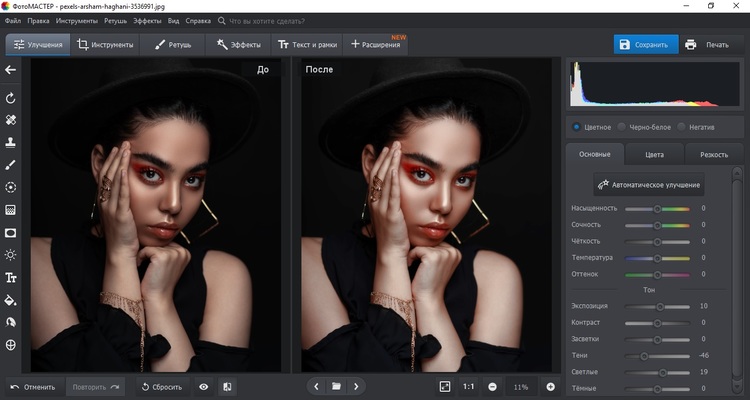Click the zoom out minus icon
750x400 pixels.
[493, 386]
